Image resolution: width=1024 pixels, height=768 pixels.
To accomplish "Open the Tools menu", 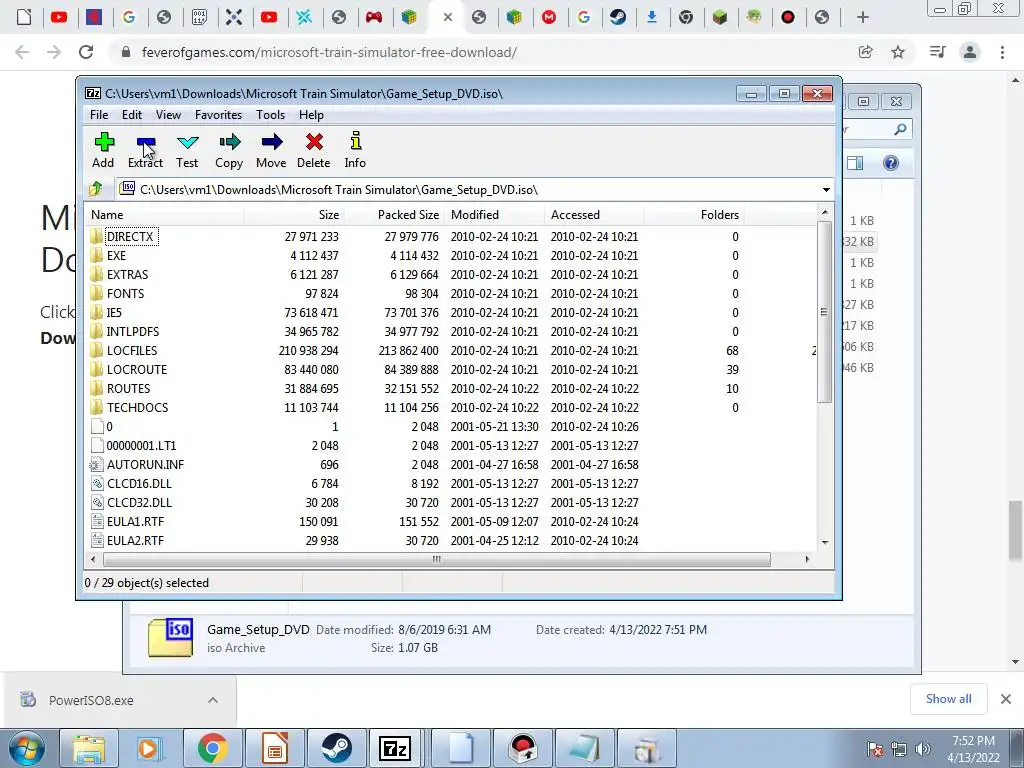I will (x=270, y=115).
